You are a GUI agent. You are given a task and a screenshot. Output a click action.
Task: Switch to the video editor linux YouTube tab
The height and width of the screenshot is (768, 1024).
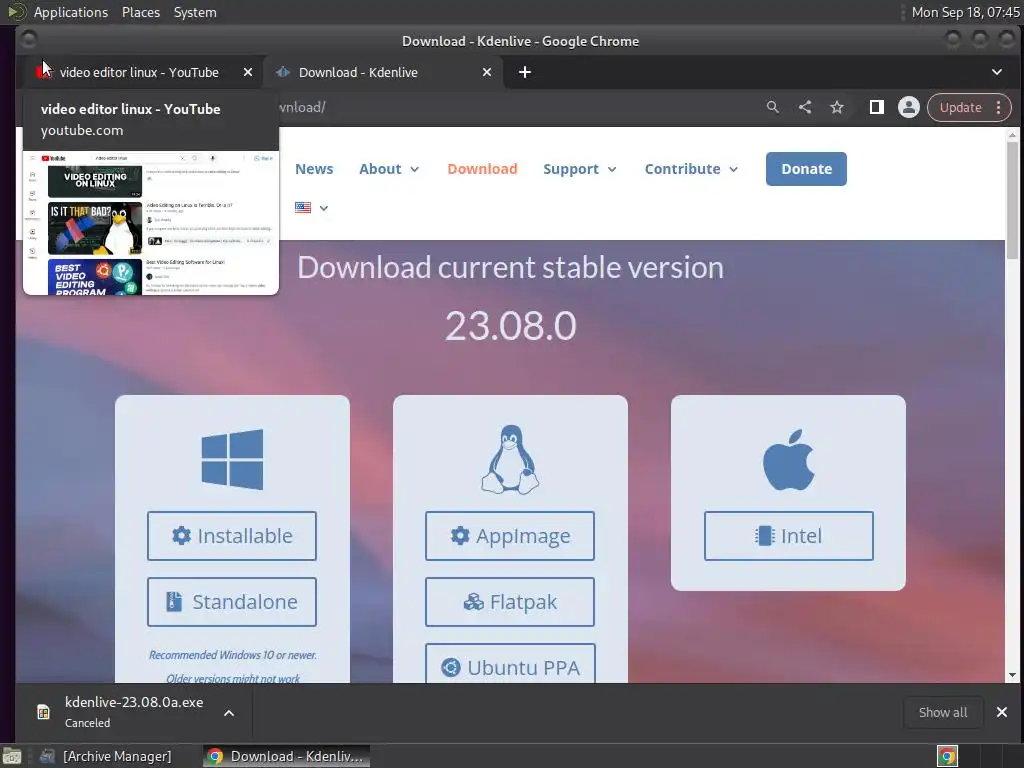click(x=139, y=72)
